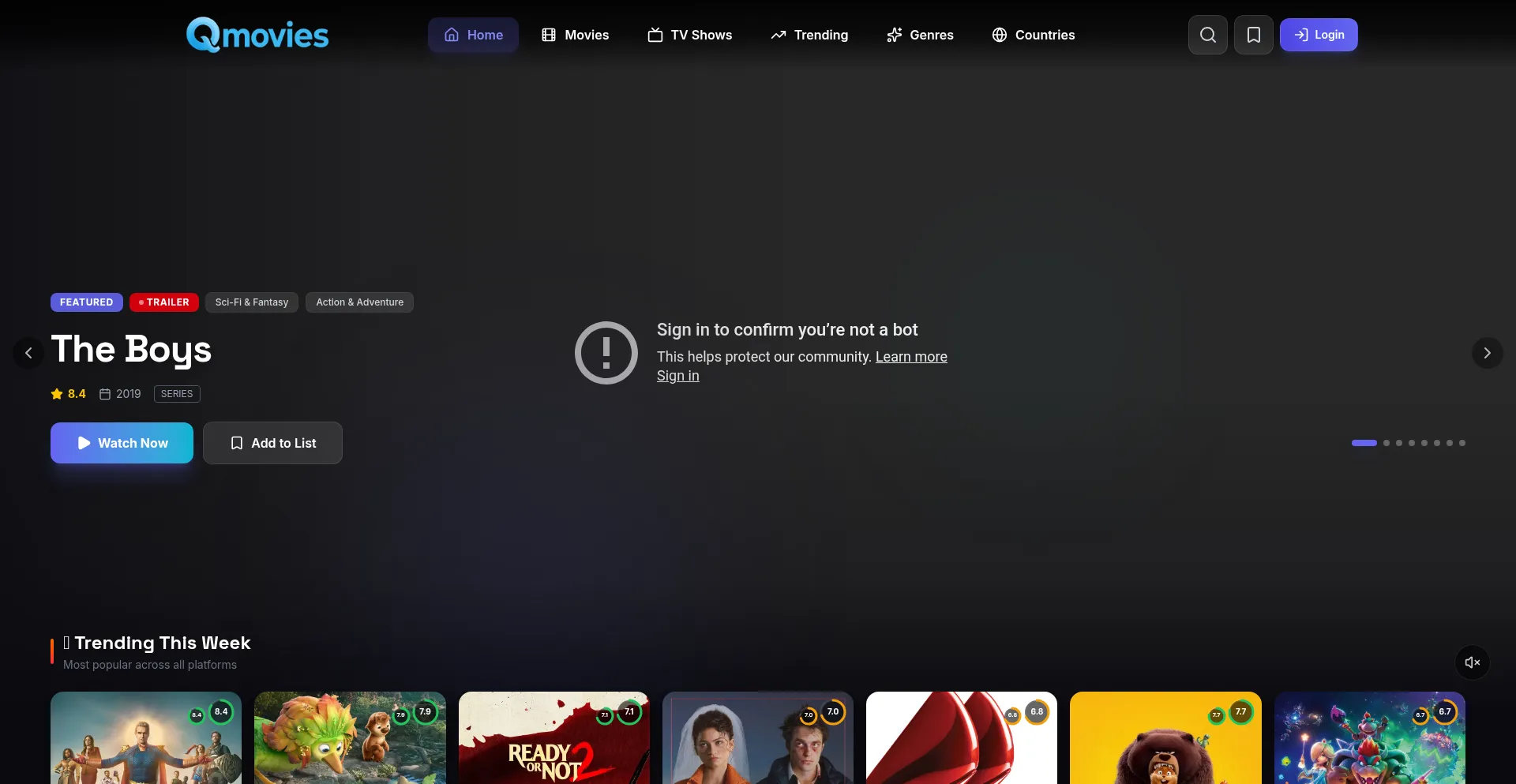Jump to the second carousel dot
Viewport: 1516px width, 784px height.
pos(1387,443)
